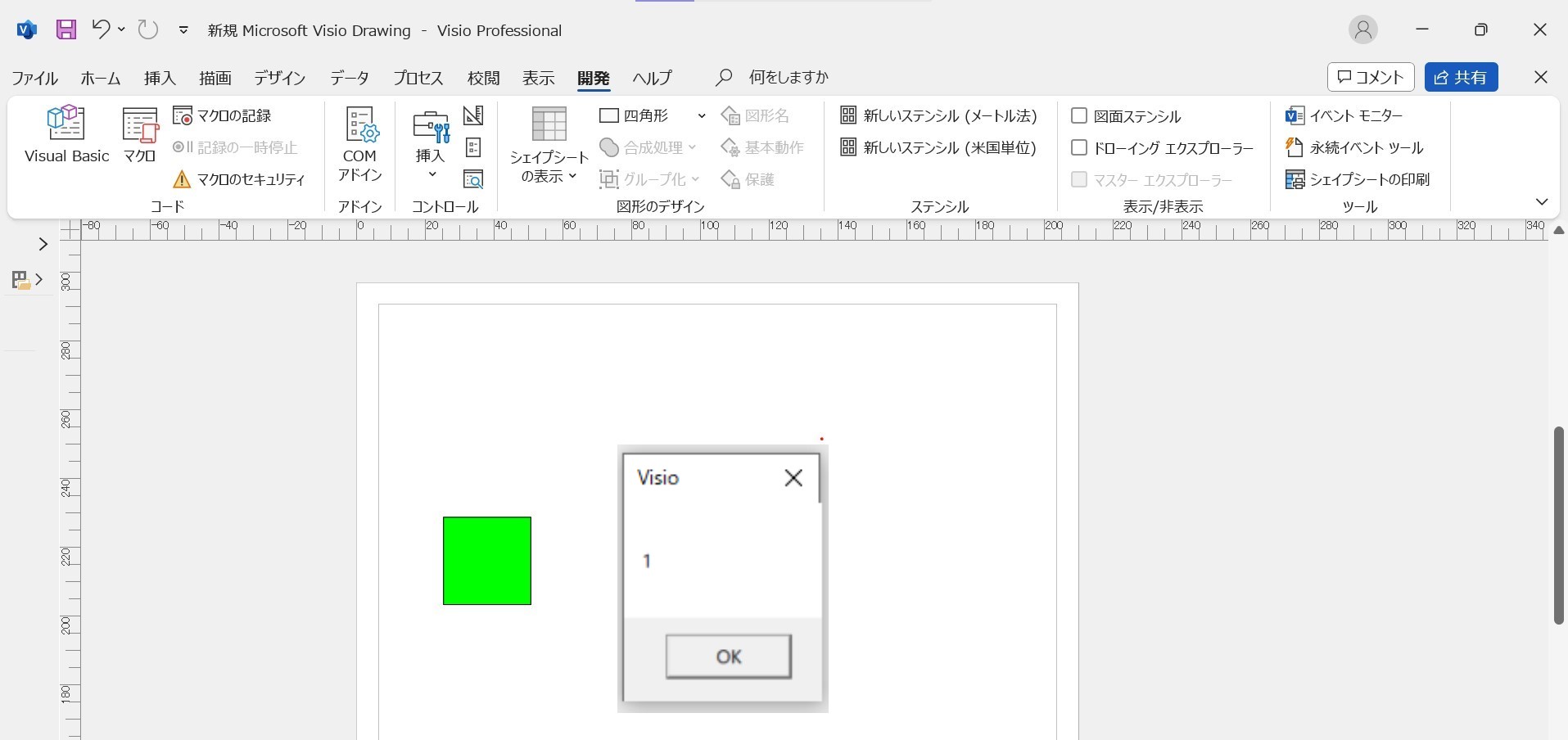This screenshot has height=740, width=1568.
Task: Open the マクロ (Macros) list
Action: (138, 133)
